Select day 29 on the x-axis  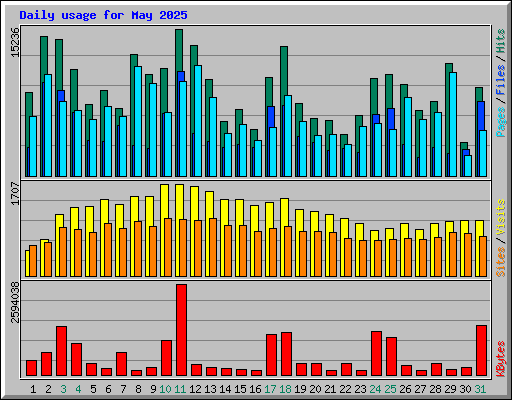tap(450, 389)
